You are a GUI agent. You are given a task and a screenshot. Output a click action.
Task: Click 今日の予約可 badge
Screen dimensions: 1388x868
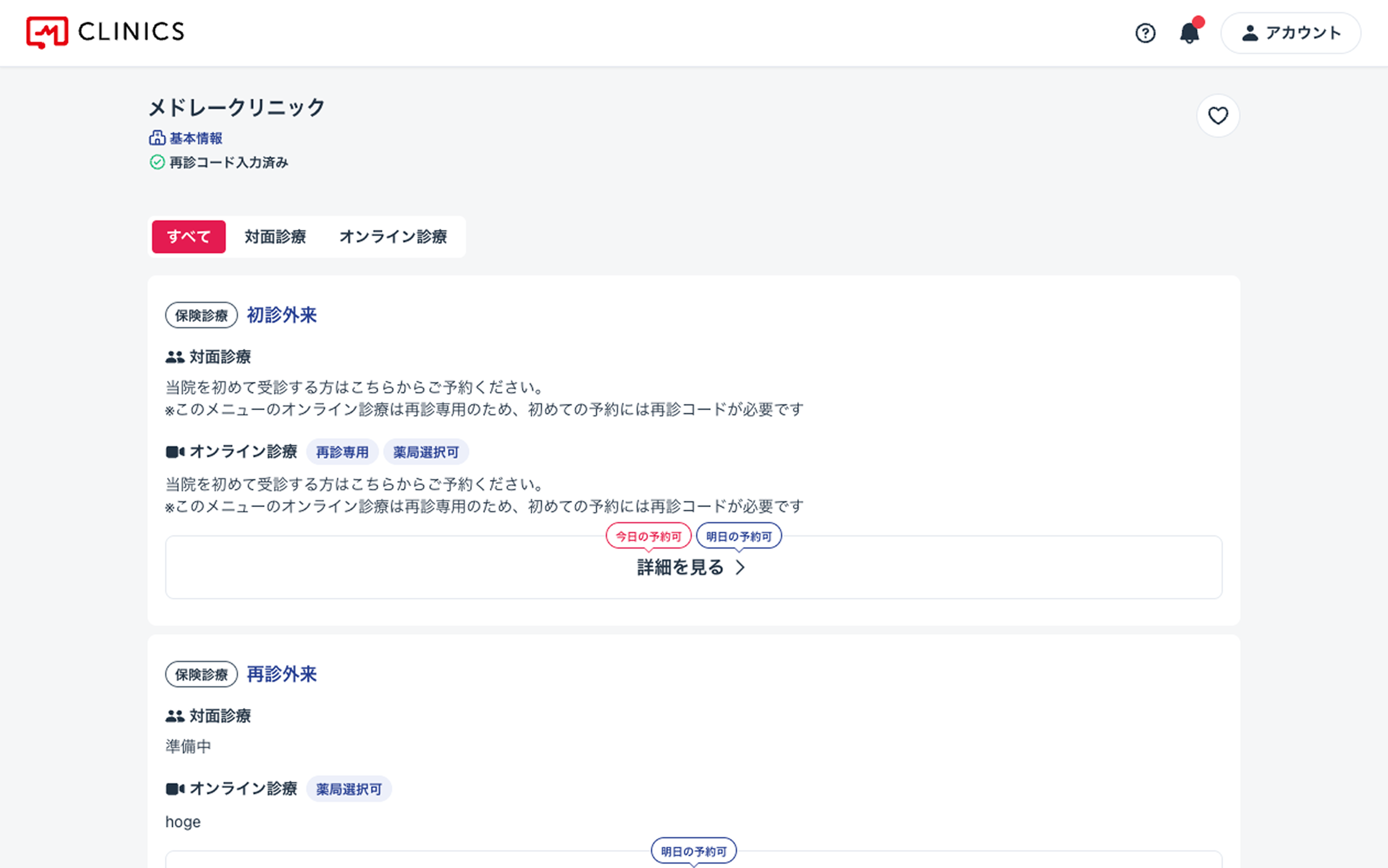click(x=649, y=536)
